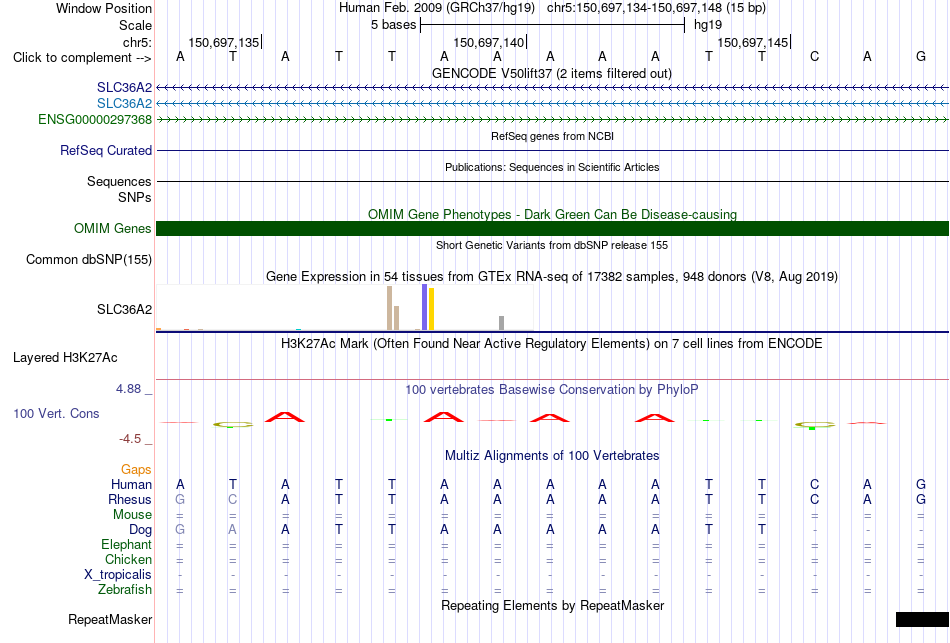950x643 pixels.
Task: Click the Window Position label
Action: coord(104,8)
